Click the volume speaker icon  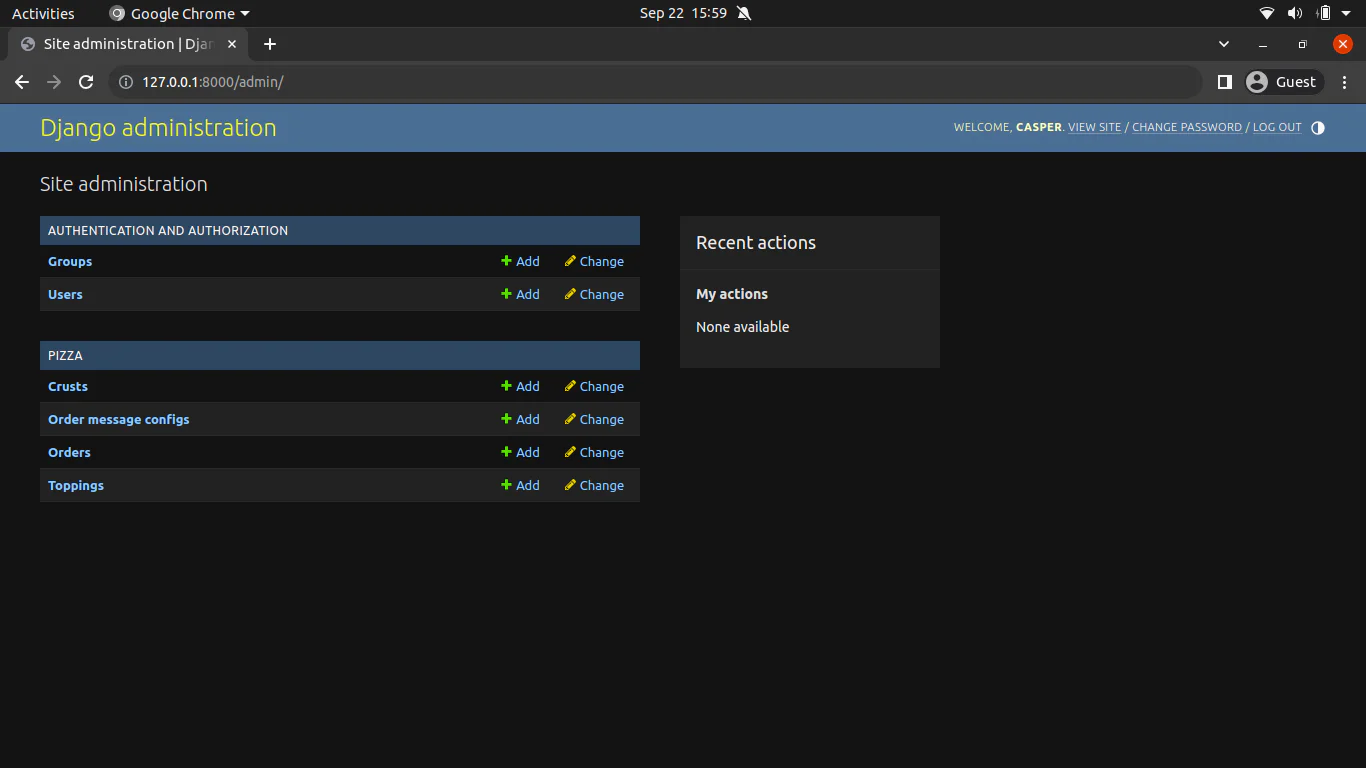1295,13
